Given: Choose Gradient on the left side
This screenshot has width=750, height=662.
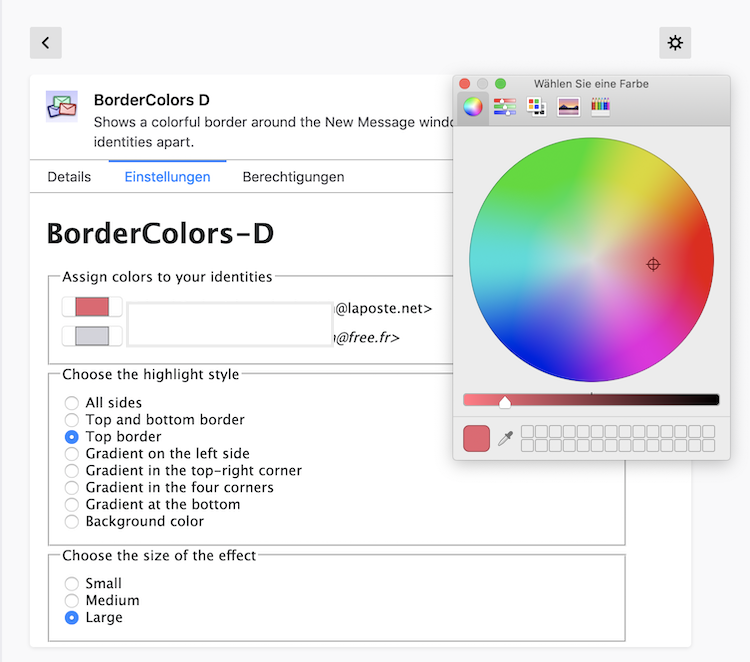Looking at the screenshot, I should click(72, 454).
